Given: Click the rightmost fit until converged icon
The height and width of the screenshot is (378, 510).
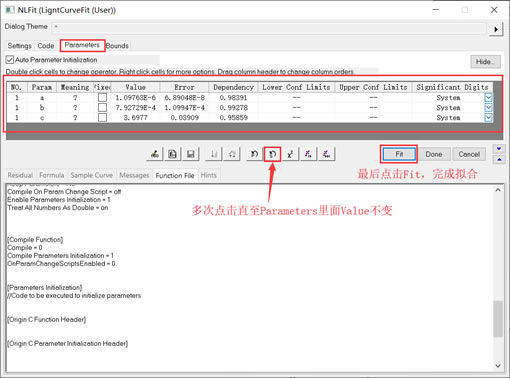Looking at the screenshot, I should [x=326, y=154].
